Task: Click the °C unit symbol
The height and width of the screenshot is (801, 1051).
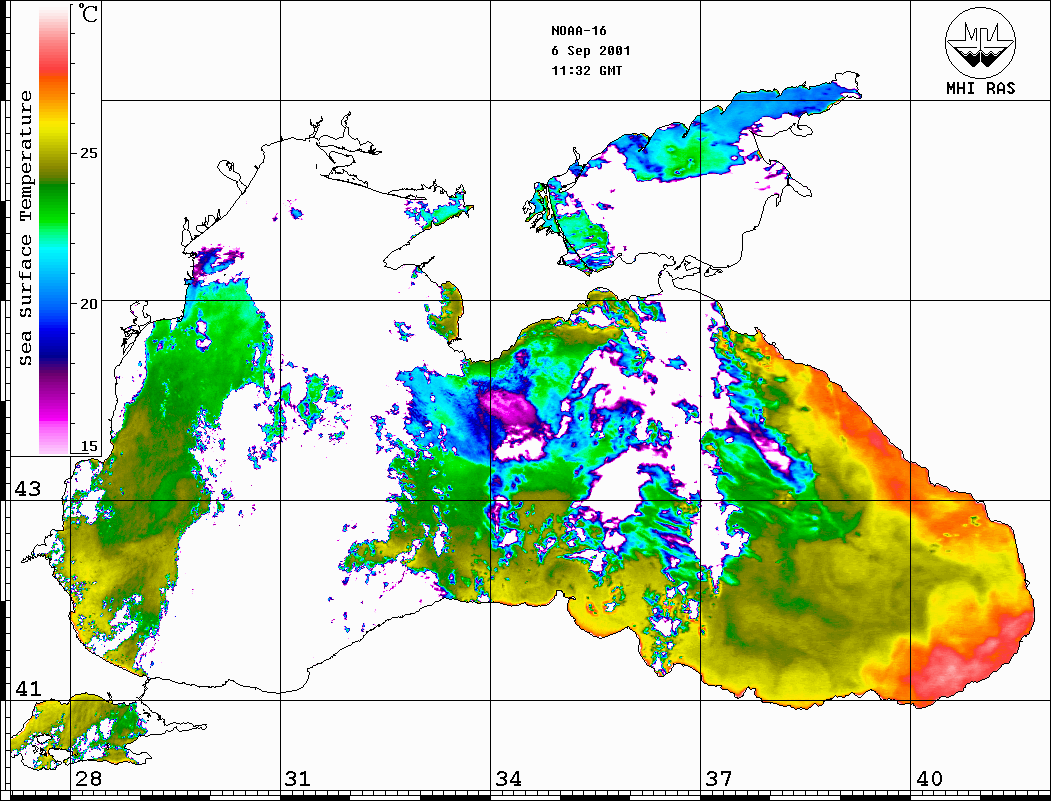Action: 87,13
